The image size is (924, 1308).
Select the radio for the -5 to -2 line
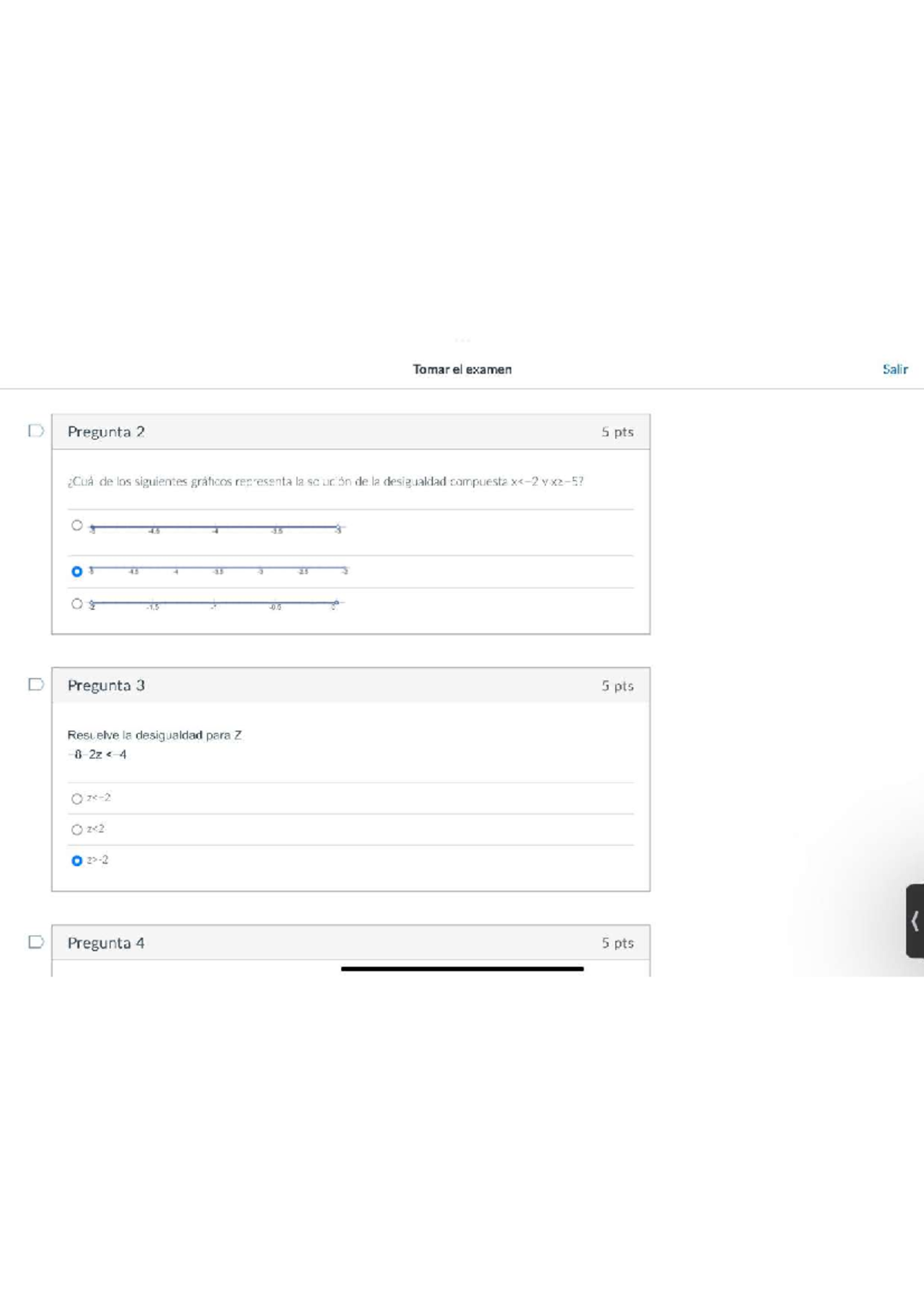[x=77, y=572]
